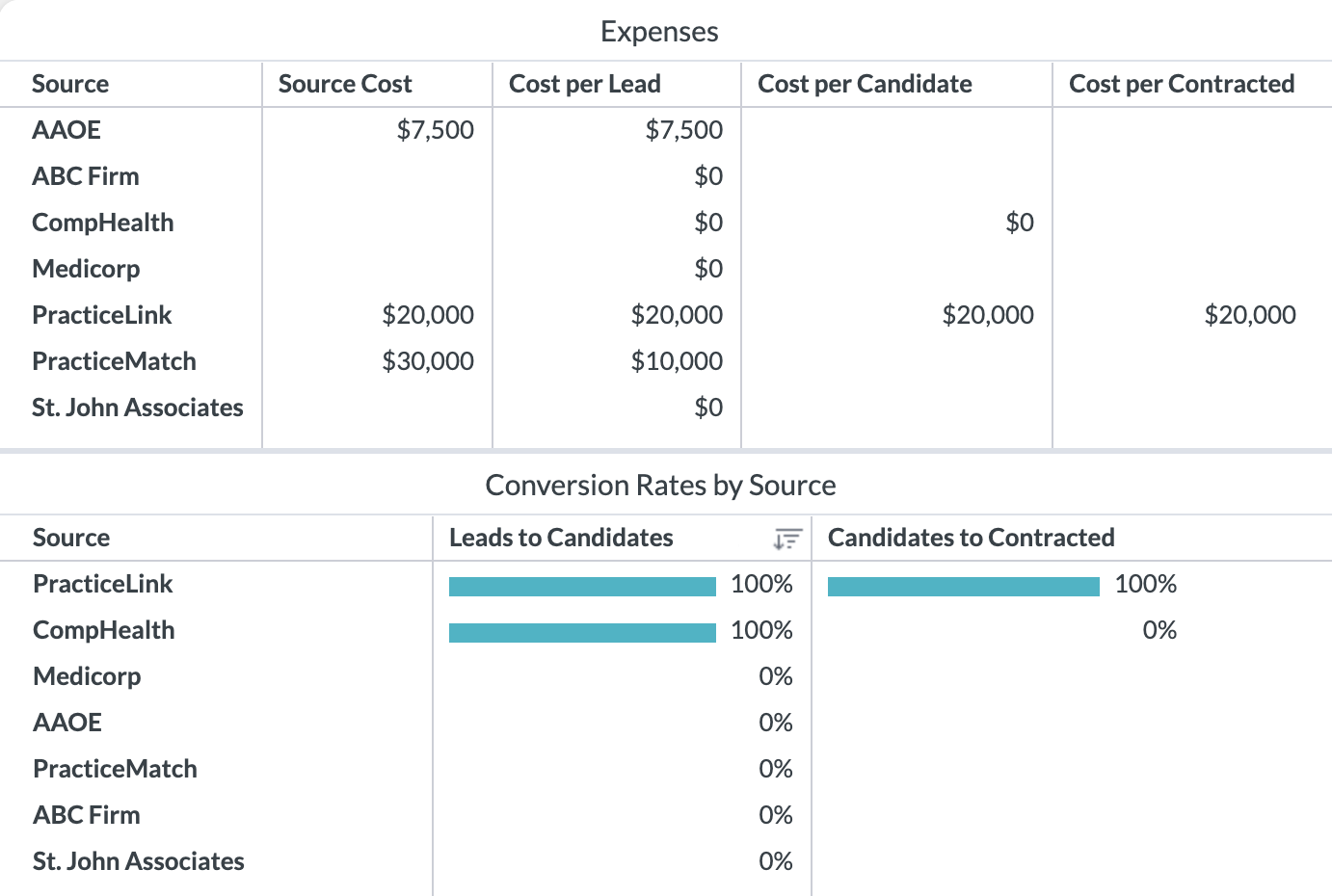Select PracticeLink in Expenses table
Viewport: 1332px width, 896px height.
(x=102, y=315)
